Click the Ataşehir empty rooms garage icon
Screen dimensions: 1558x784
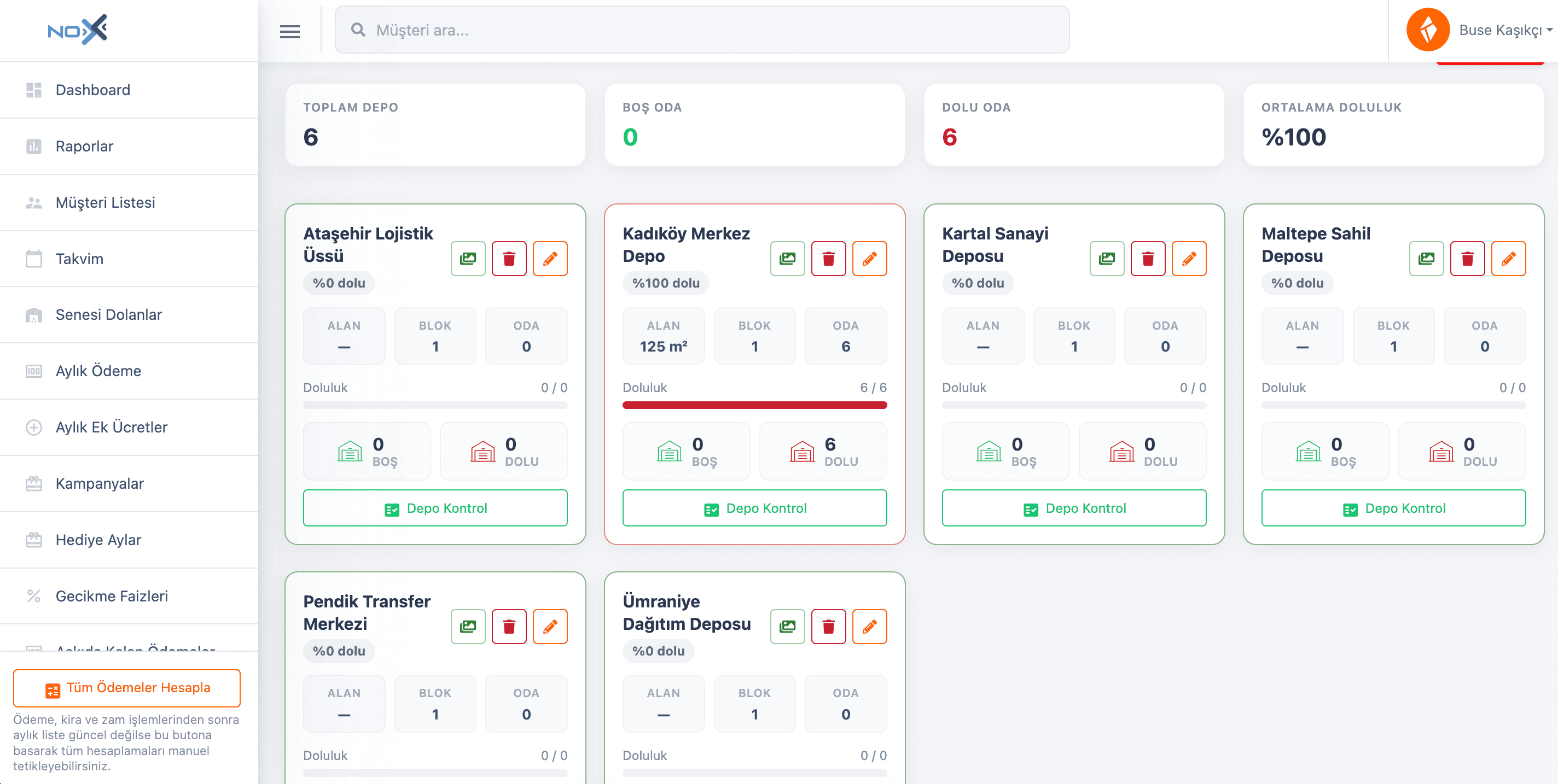pos(350,452)
